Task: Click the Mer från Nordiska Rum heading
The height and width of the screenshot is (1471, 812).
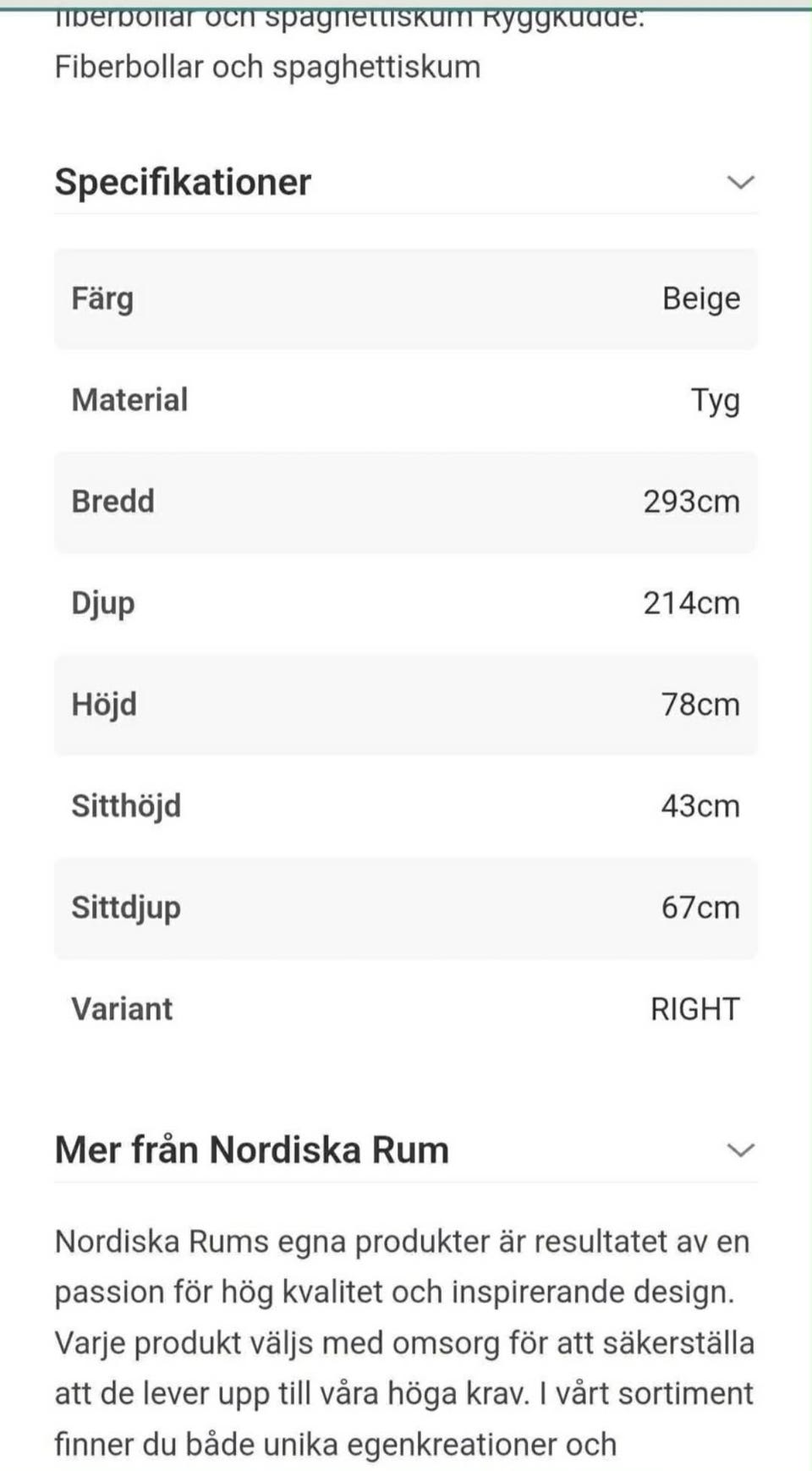Action: tap(251, 1150)
